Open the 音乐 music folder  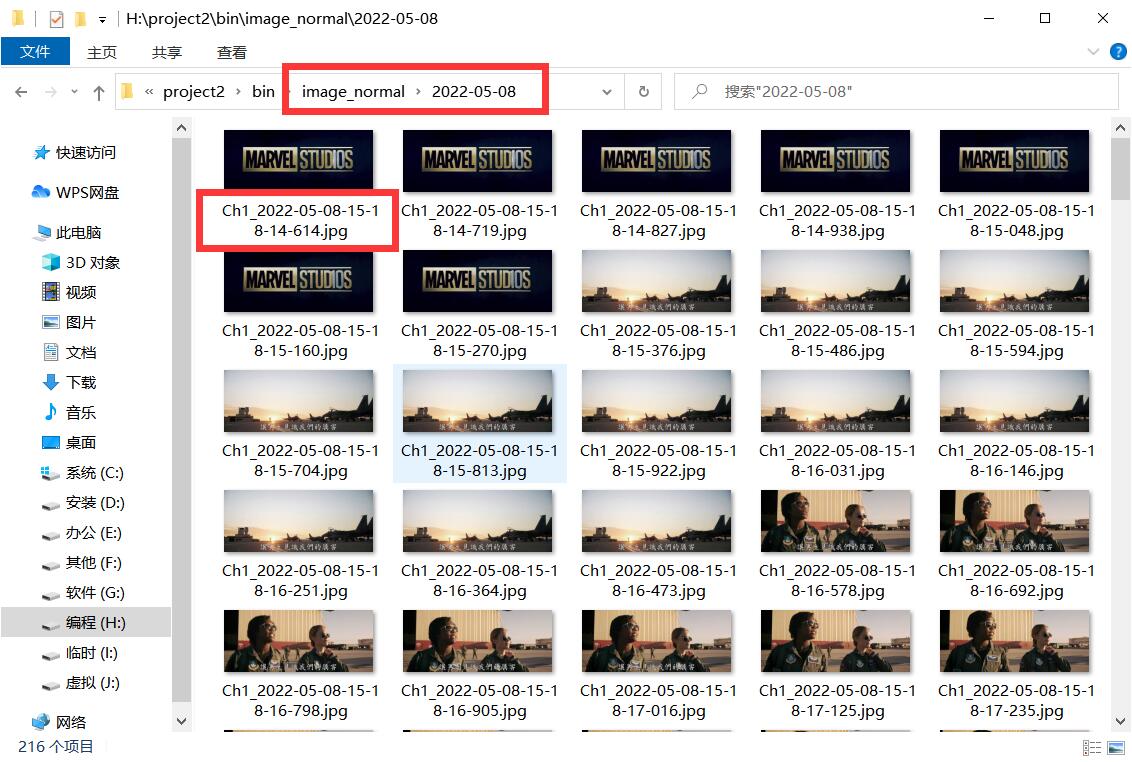80,413
